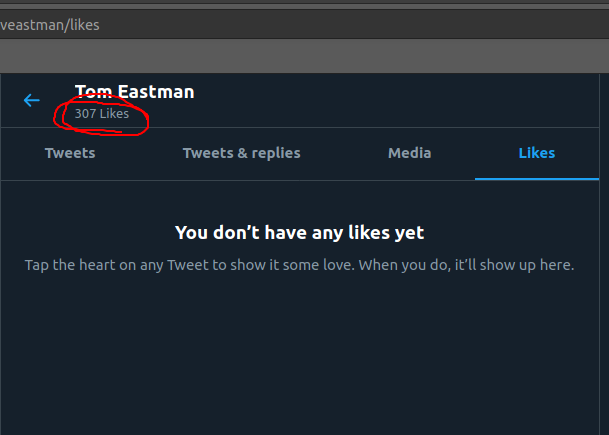Select the Media tab

point(409,153)
